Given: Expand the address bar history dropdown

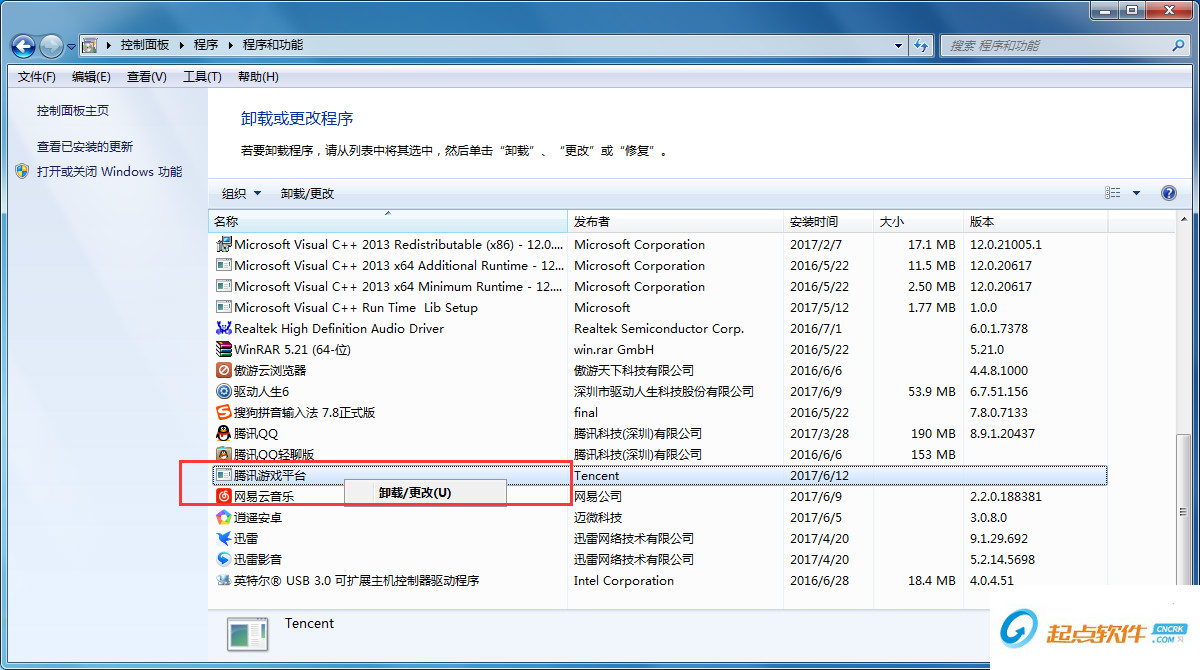Looking at the screenshot, I should pyautogui.click(x=898, y=46).
